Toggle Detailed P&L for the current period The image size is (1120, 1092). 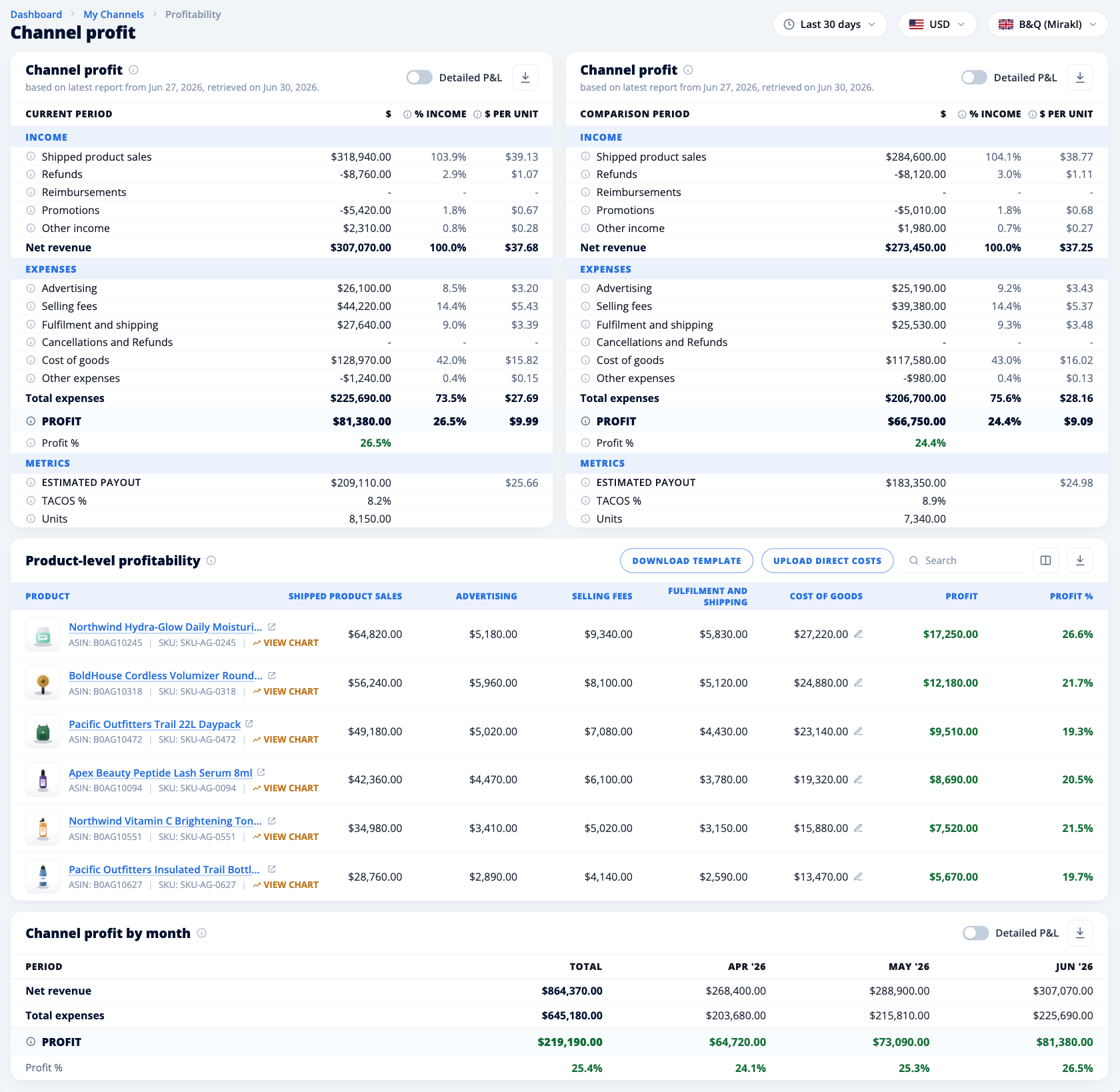tap(419, 77)
